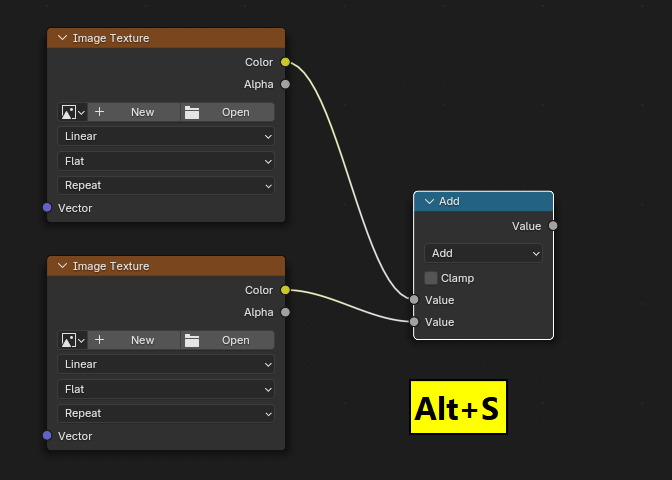Click the bottom Image Texture Vector input socket
Image resolution: width=672 pixels, height=480 pixels.
click(47, 436)
